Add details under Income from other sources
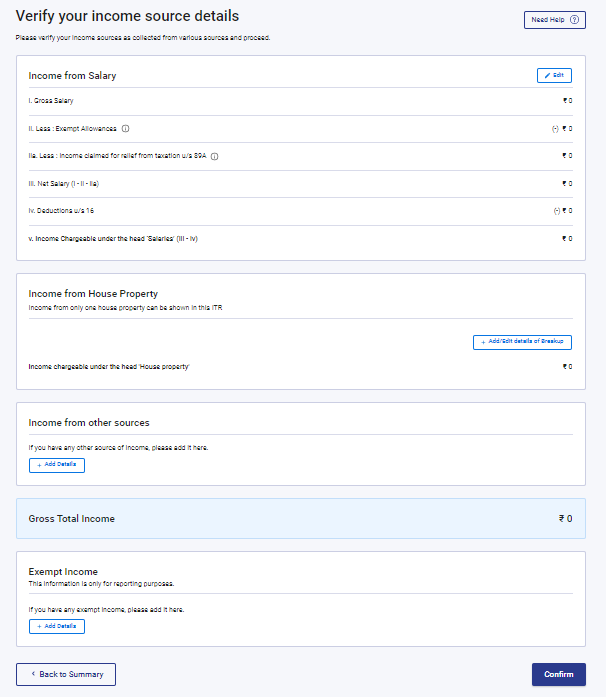Image resolution: width=606 pixels, height=697 pixels. click(x=57, y=465)
